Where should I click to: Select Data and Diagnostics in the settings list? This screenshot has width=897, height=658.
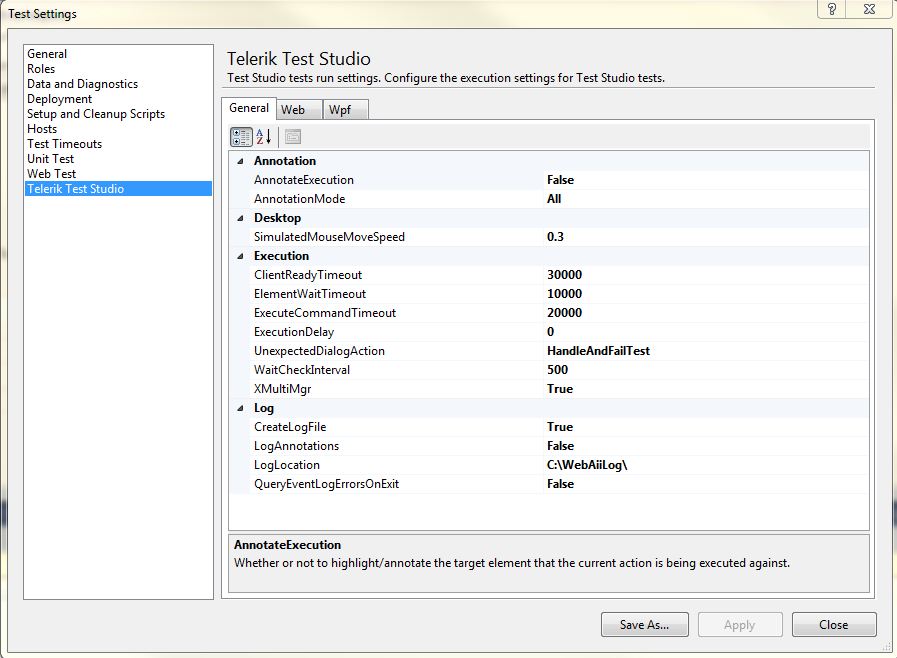[x=83, y=84]
